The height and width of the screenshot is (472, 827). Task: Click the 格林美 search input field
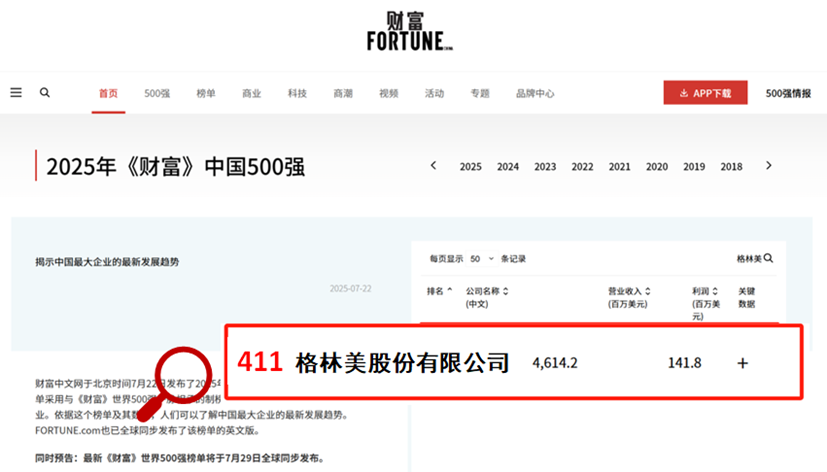(x=749, y=258)
